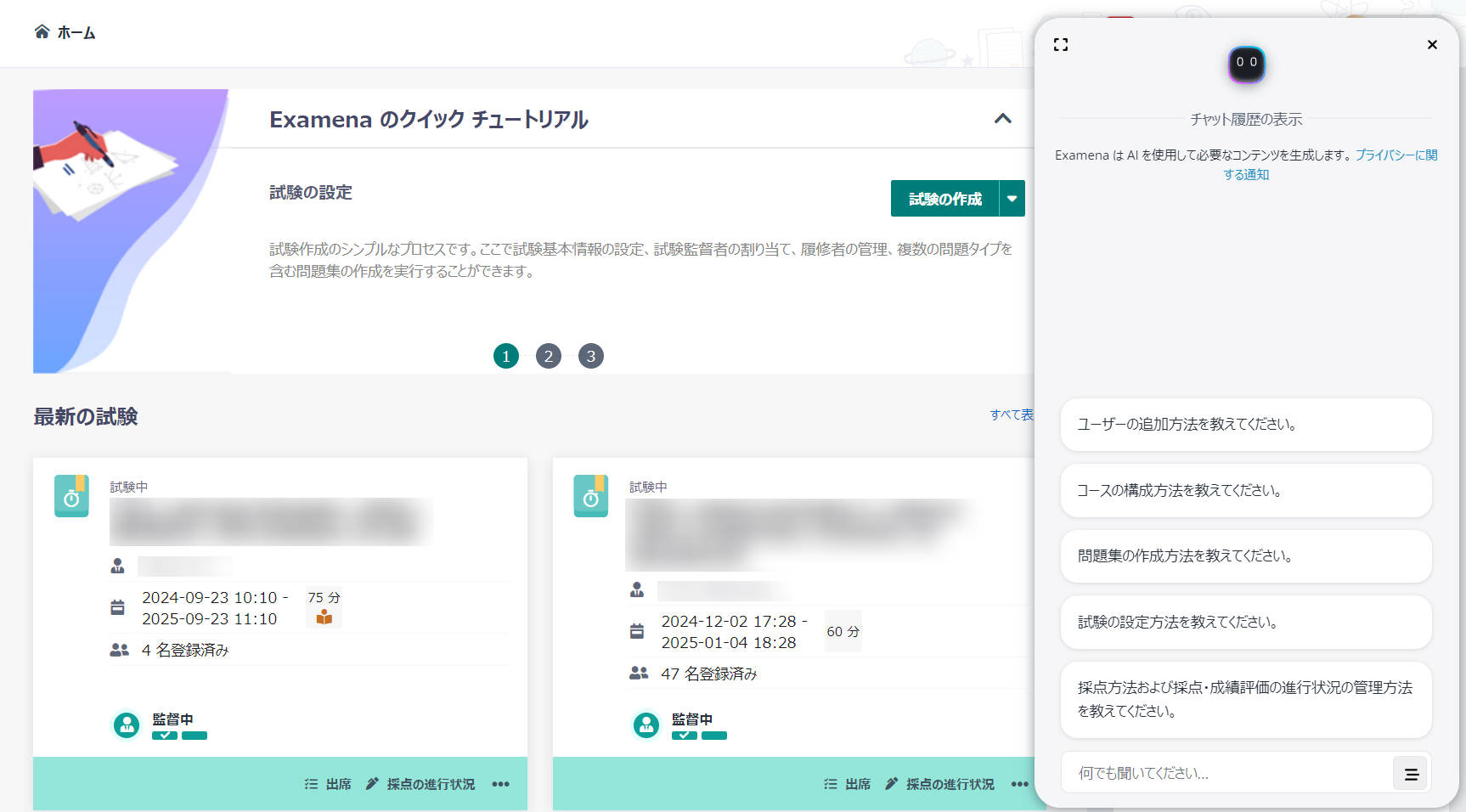The height and width of the screenshot is (812, 1466).
Task: Open 採点の進行状況 on the second card
Action: [x=939, y=784]
